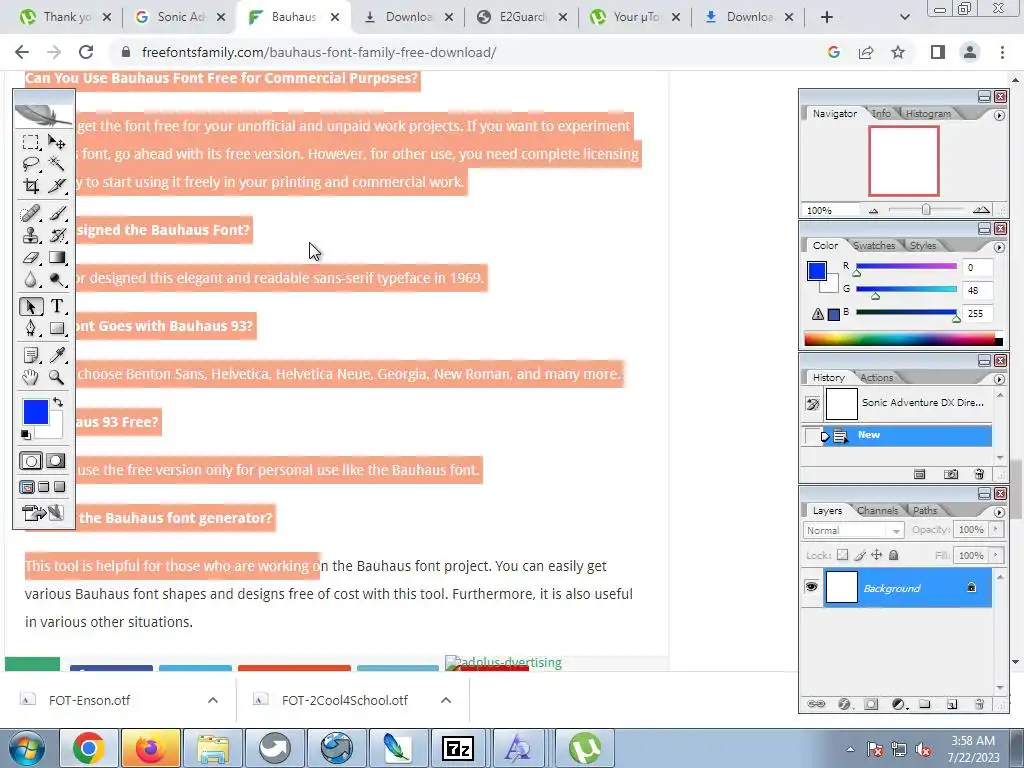Select the Zoom tool in the toolbox

pyautogui.click(x=57, y=377)
